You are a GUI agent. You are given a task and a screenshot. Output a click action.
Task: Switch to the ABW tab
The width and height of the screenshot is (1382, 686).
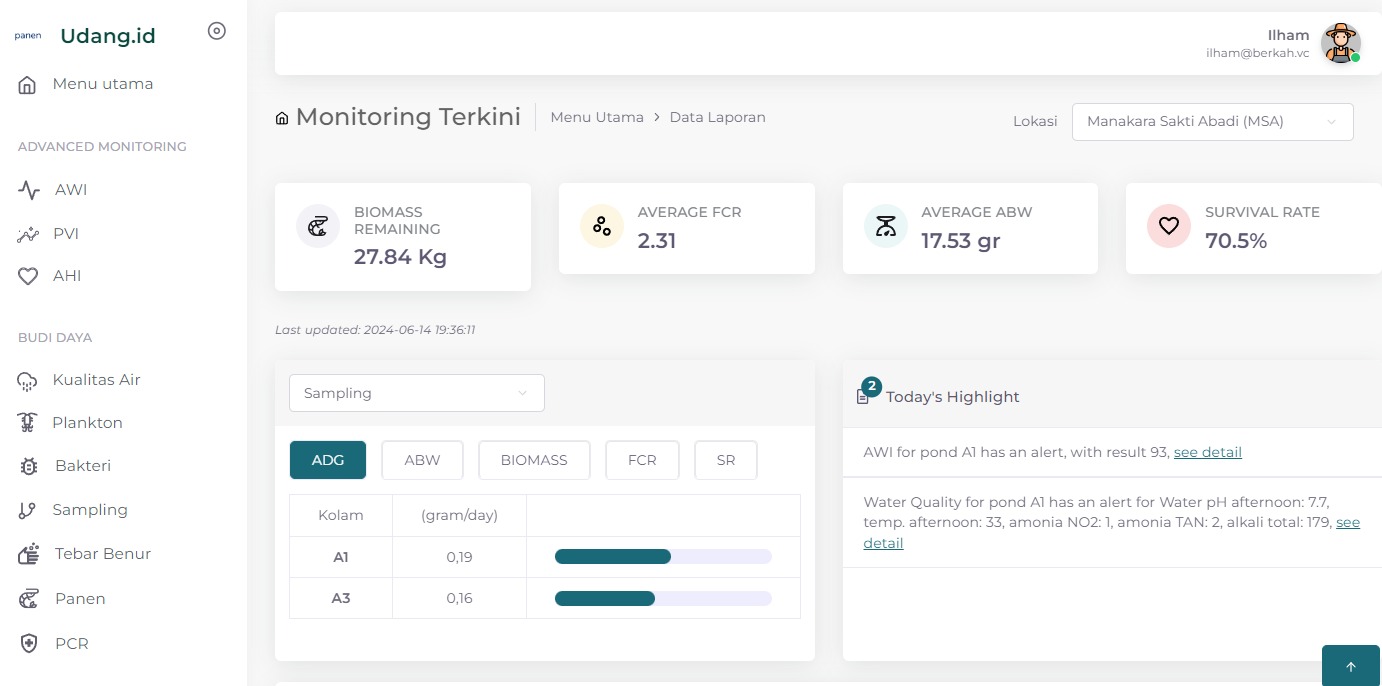[x=422, y=460]
